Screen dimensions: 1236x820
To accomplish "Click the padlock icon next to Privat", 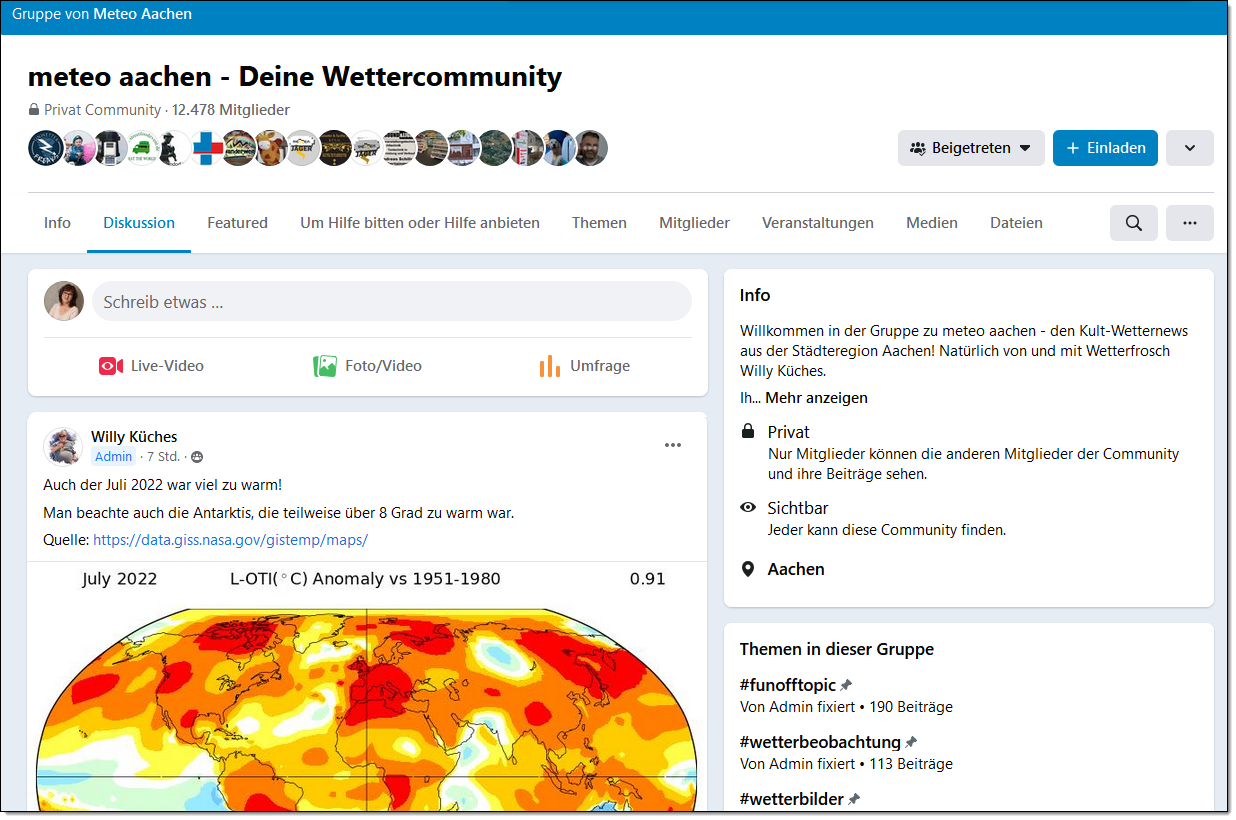I will pos(748,432).
